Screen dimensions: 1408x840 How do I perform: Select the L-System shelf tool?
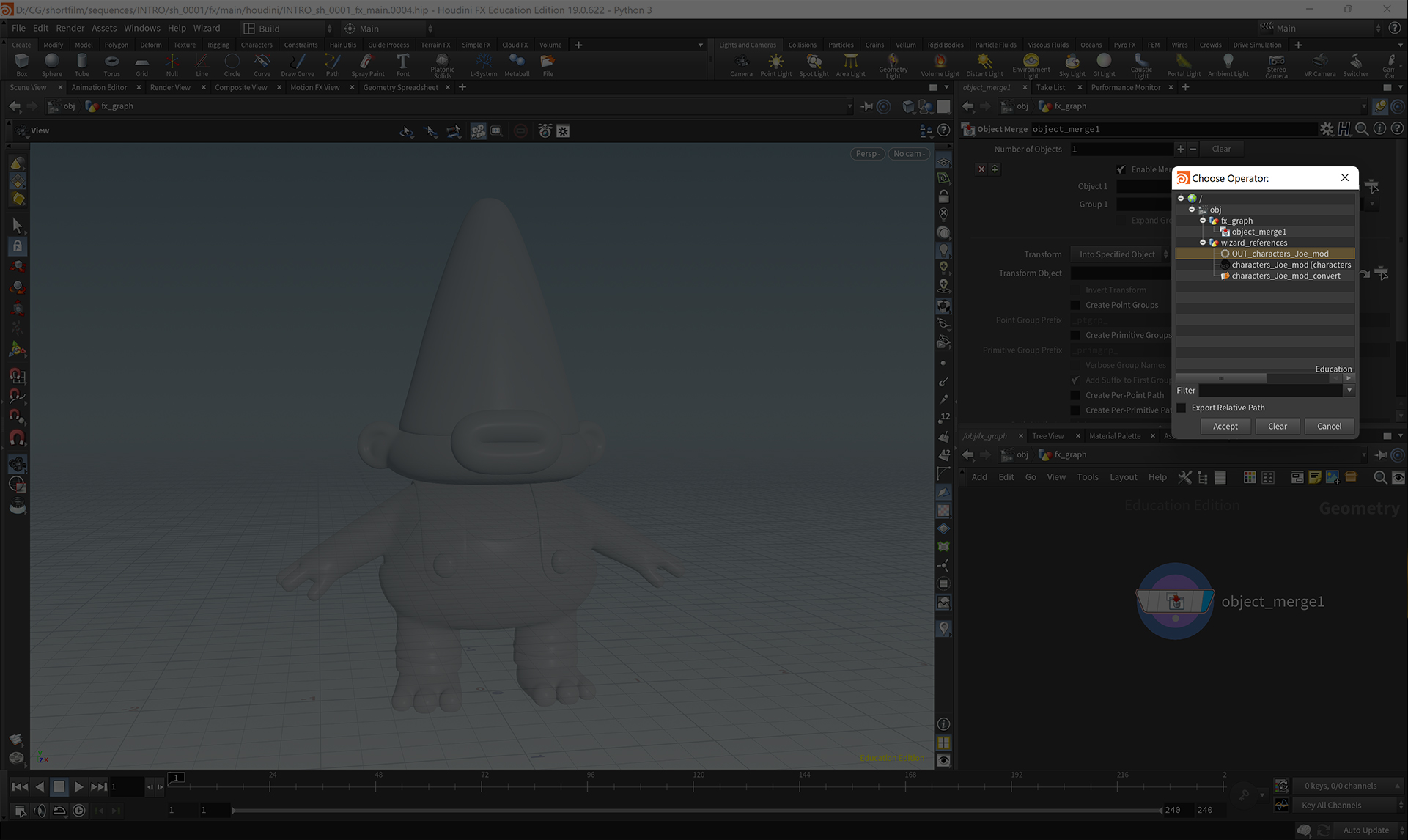[x=484, y=65]
